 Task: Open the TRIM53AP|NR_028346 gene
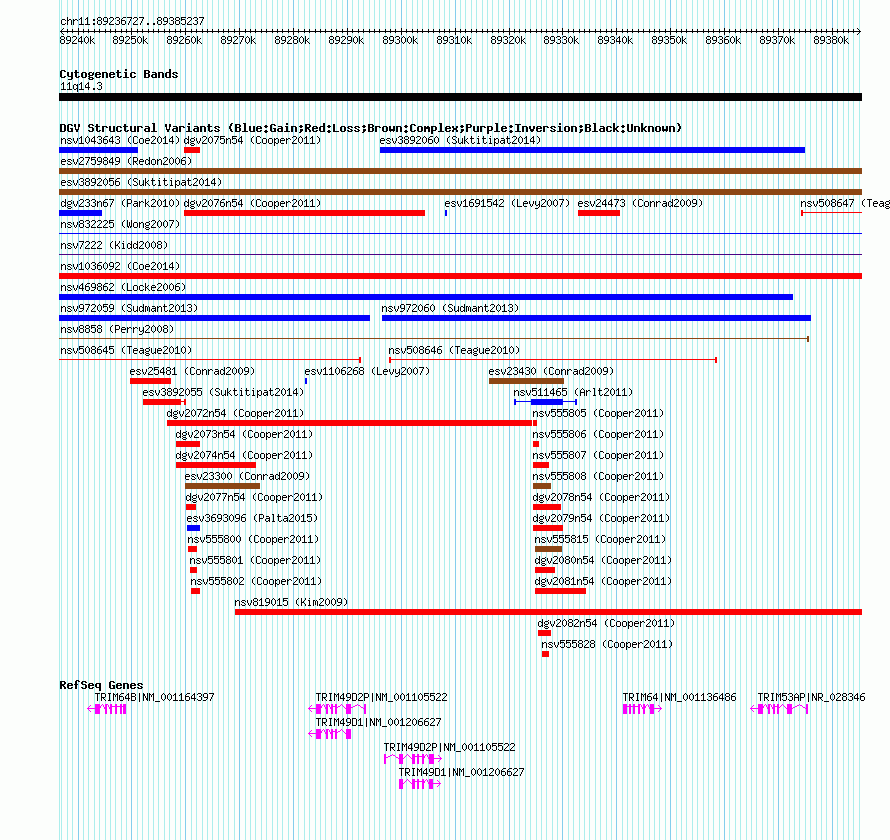click(x=779, y=709)
